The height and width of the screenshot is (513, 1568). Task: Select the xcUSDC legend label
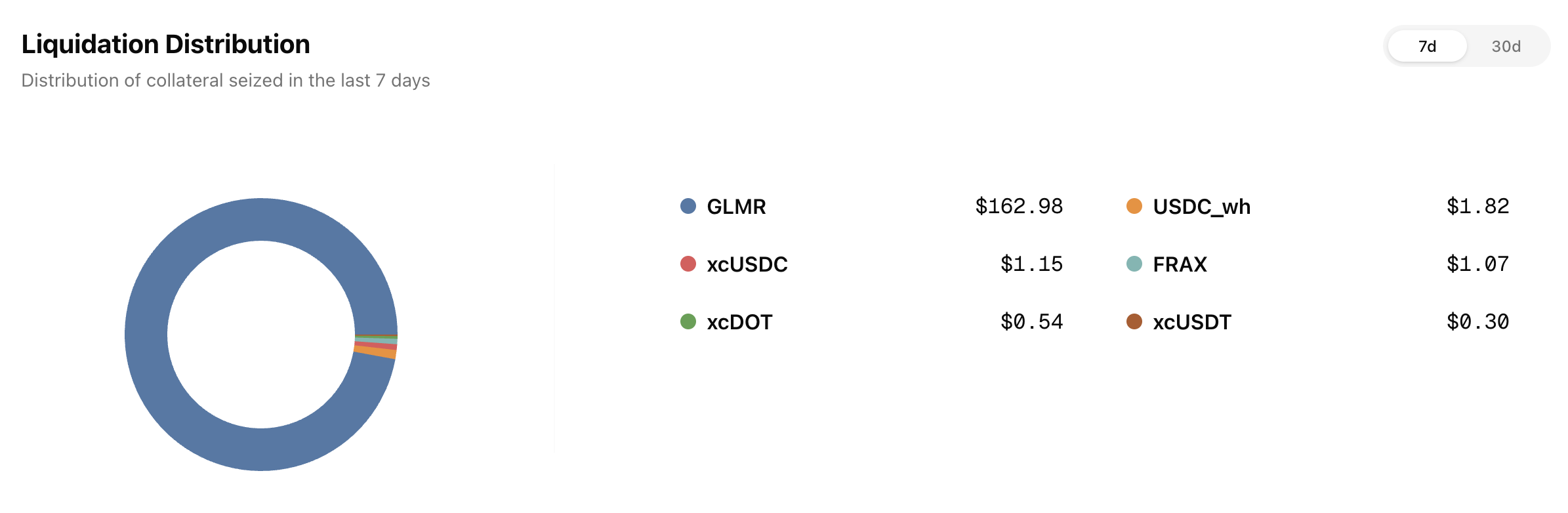coord(747,264)
